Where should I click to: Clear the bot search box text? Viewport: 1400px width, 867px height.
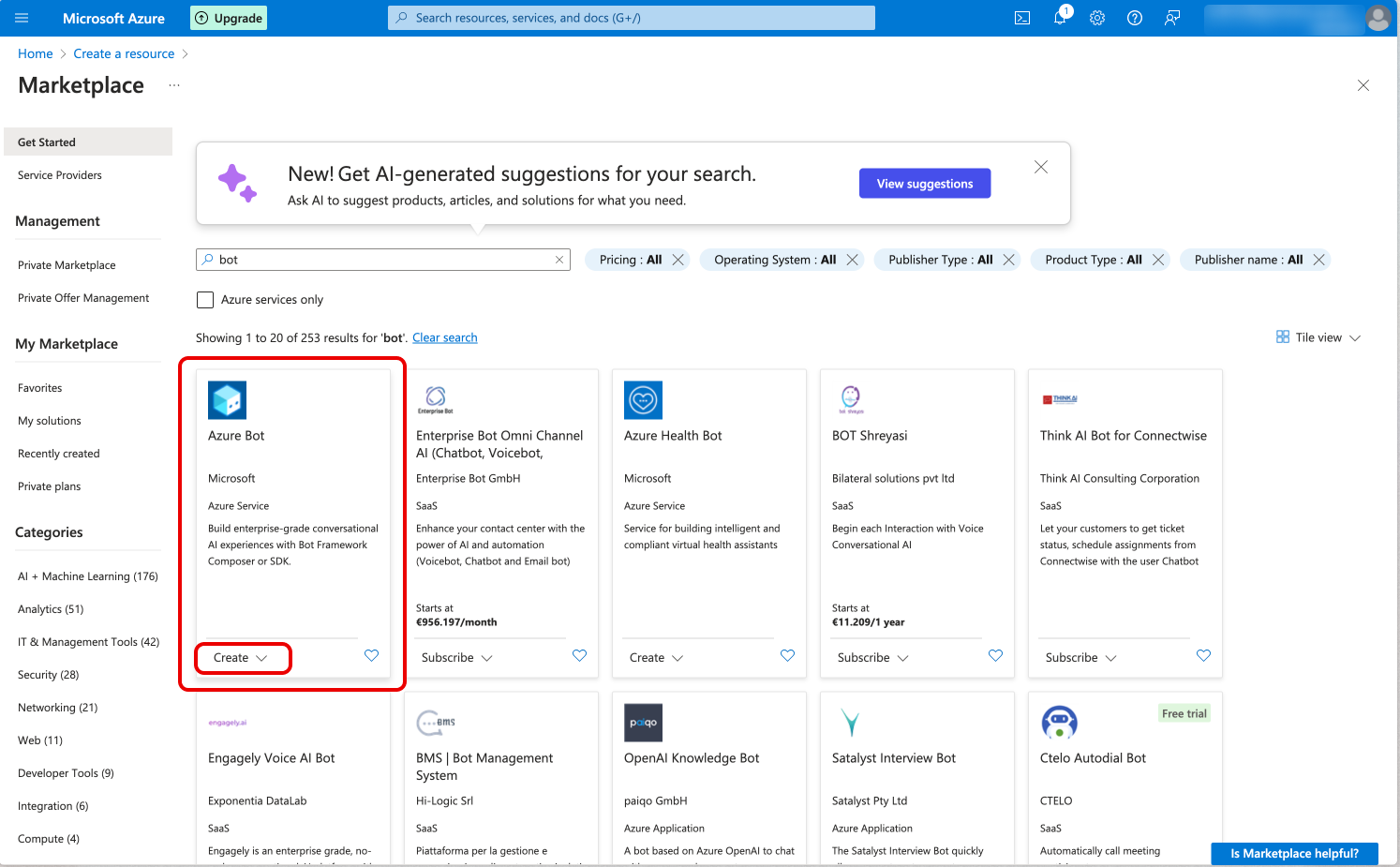559,260
